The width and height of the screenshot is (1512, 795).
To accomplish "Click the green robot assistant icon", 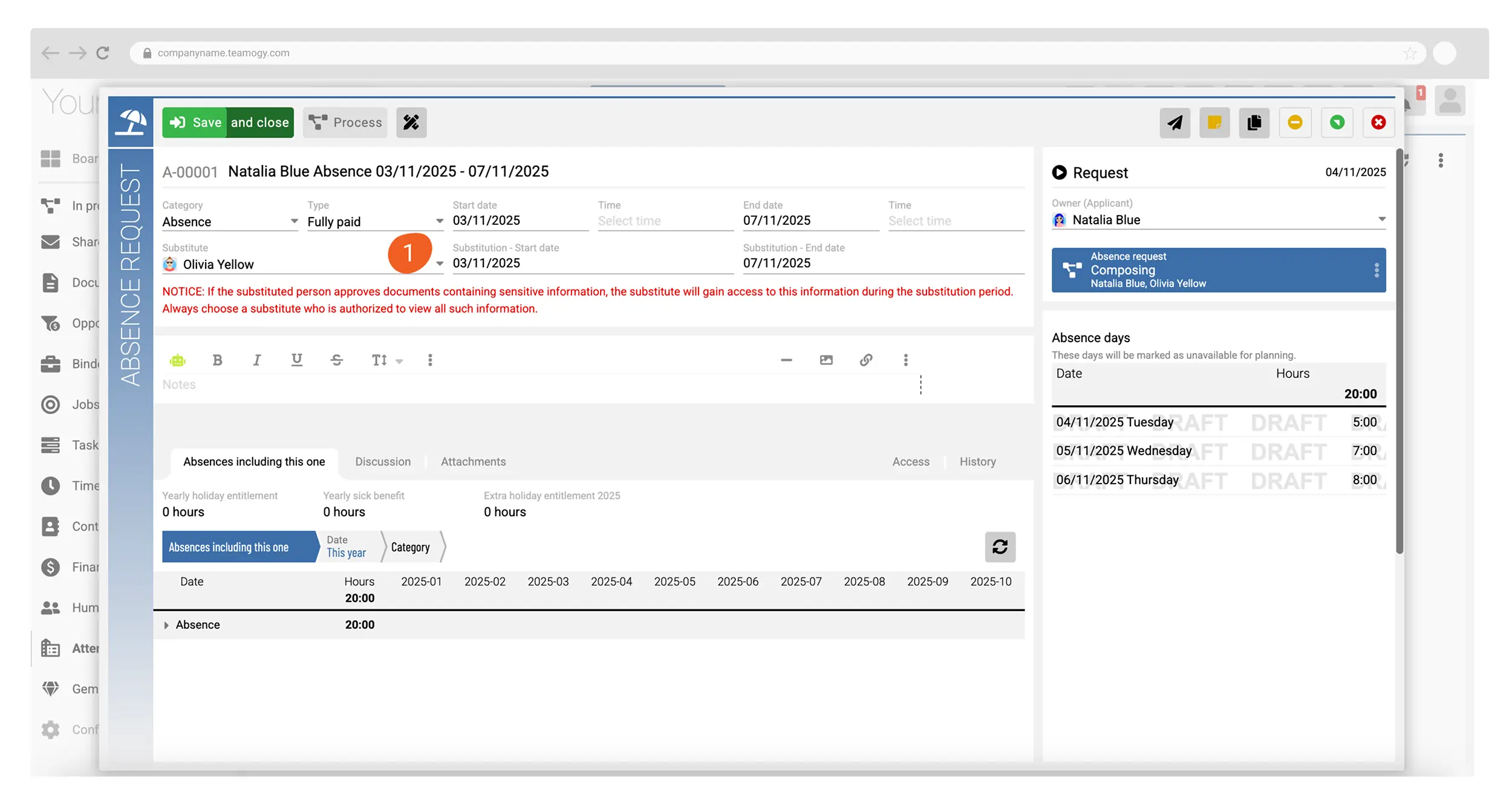I will point(178,360).
